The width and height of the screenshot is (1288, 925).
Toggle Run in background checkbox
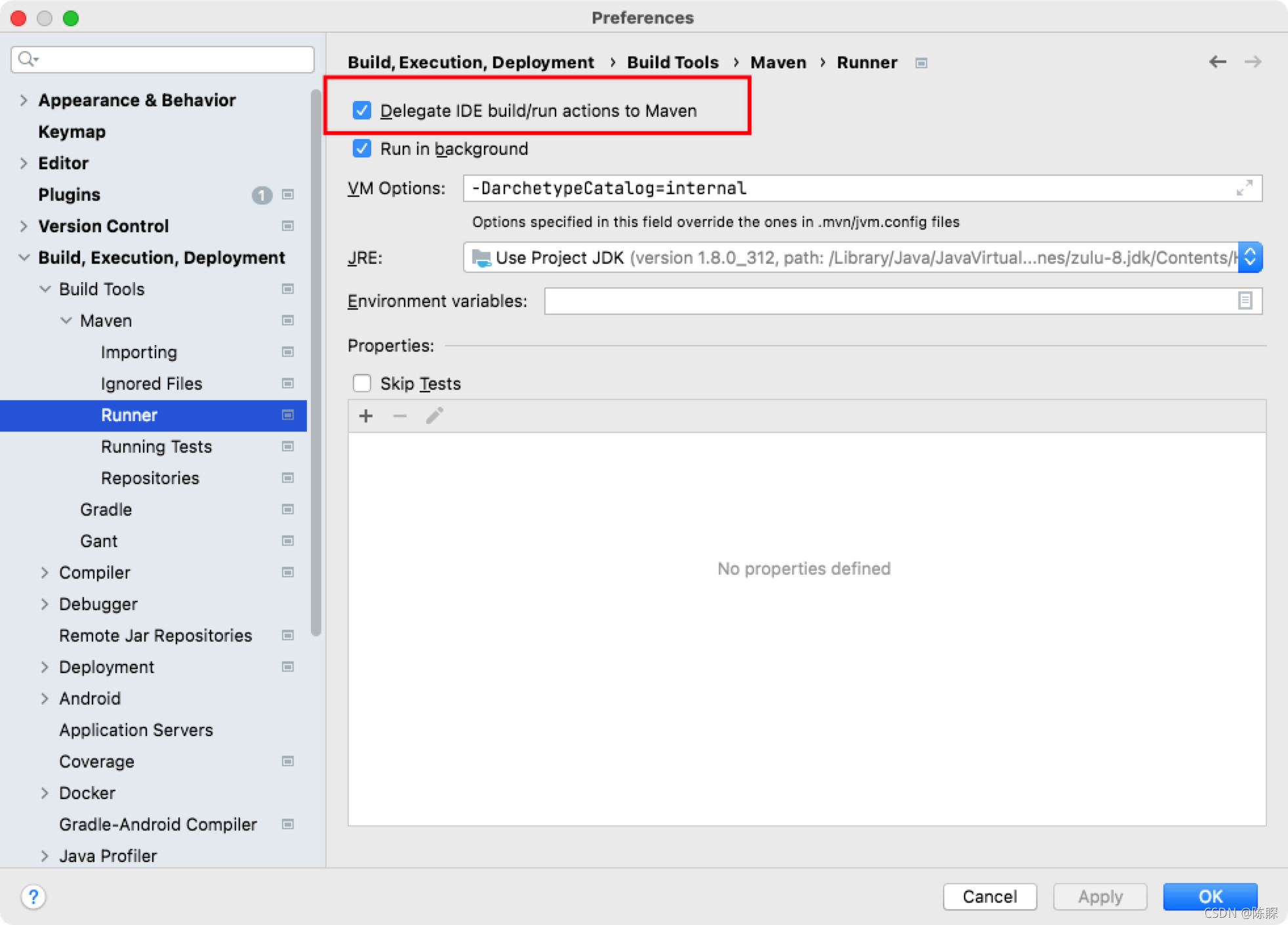362,149
